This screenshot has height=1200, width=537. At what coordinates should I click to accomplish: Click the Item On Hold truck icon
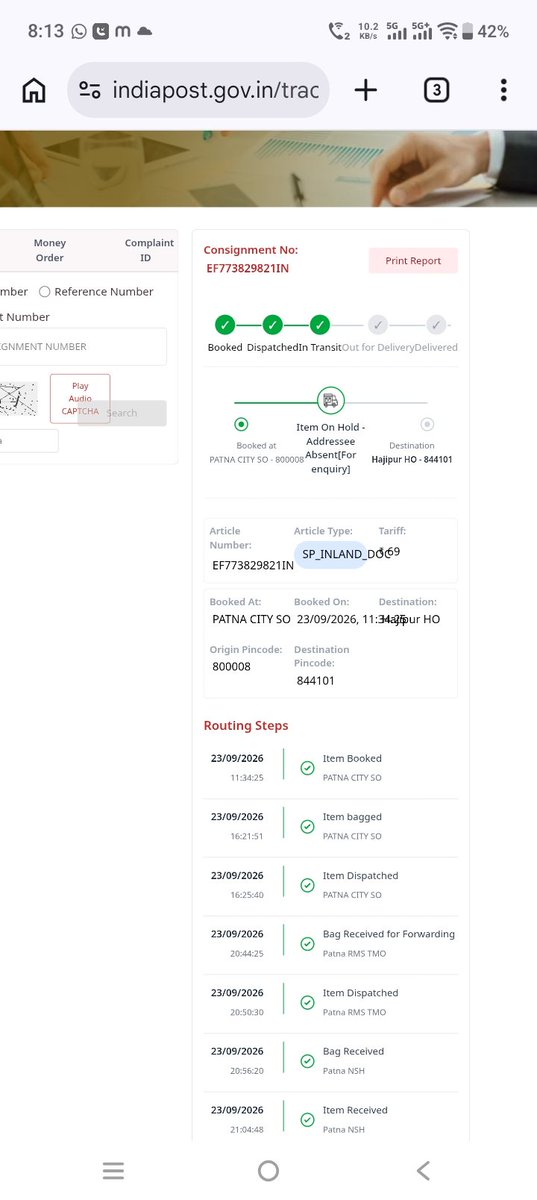[330, 401]
